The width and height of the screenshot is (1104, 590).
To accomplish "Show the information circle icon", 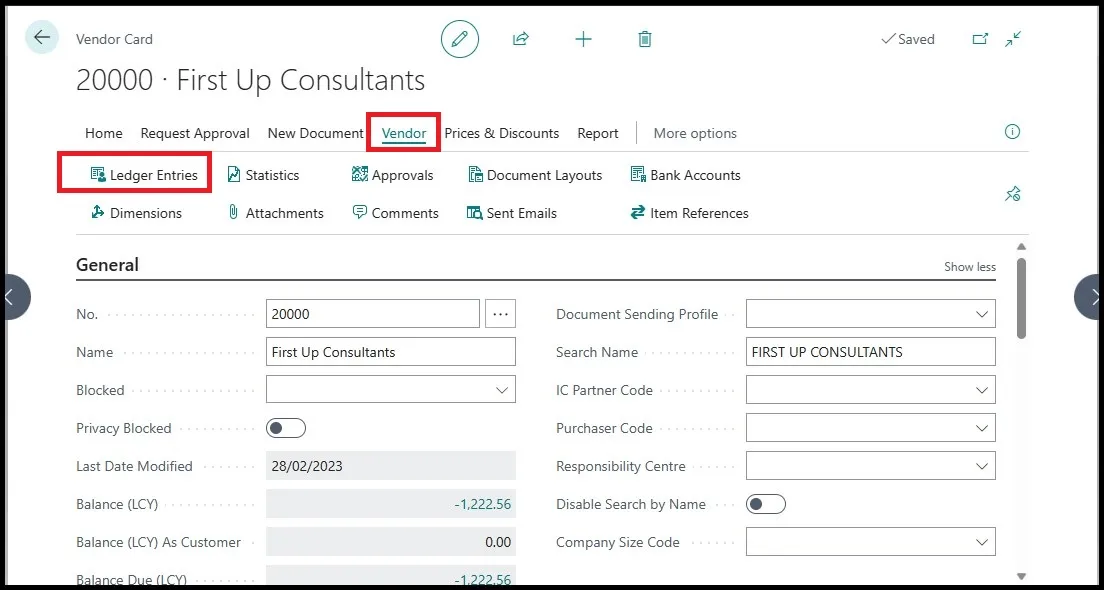I will pos(1012,132).
